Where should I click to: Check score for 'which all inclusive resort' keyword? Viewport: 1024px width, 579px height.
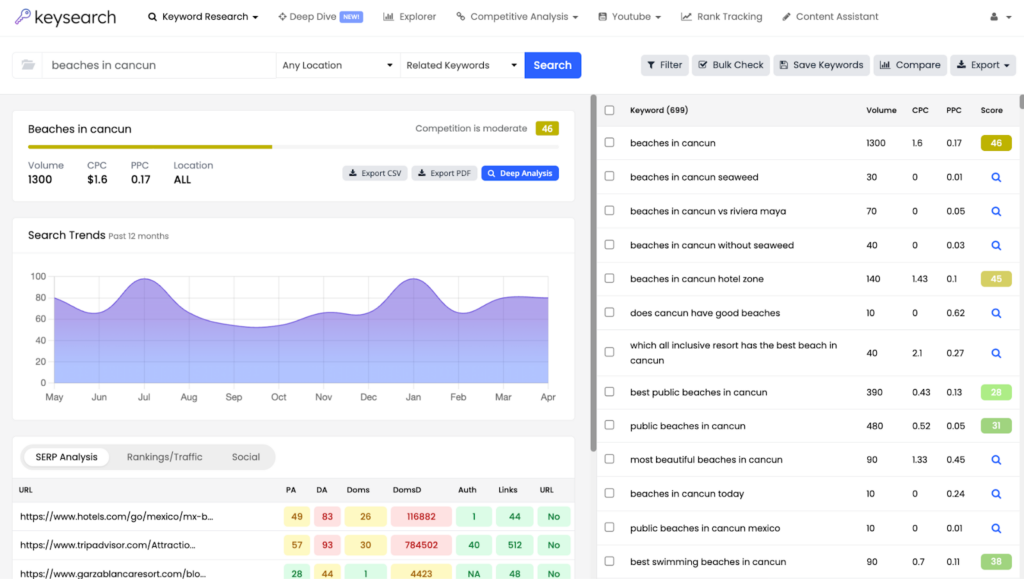pyautogui.click(x=996, y=353)
